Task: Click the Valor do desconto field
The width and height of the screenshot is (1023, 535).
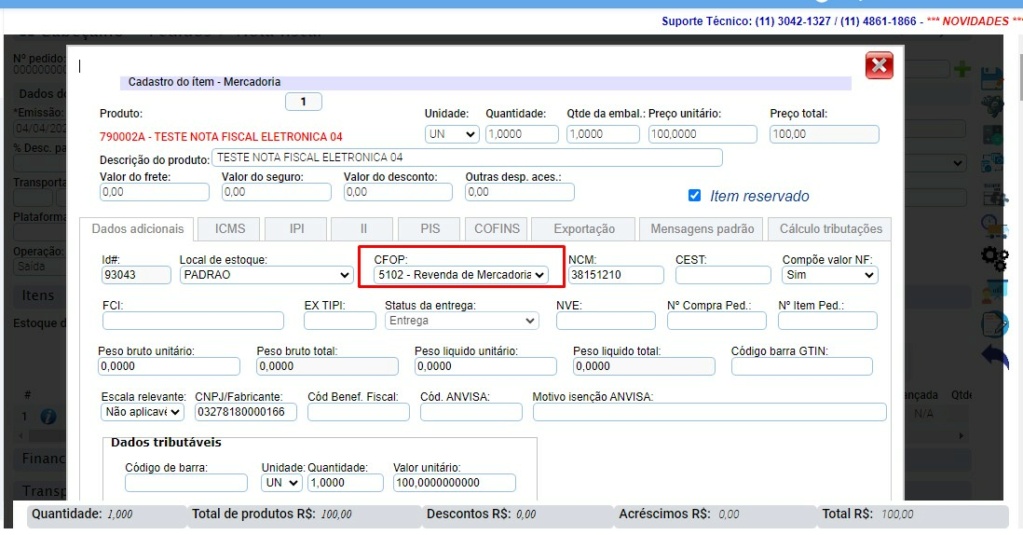Action: point(398,192)
